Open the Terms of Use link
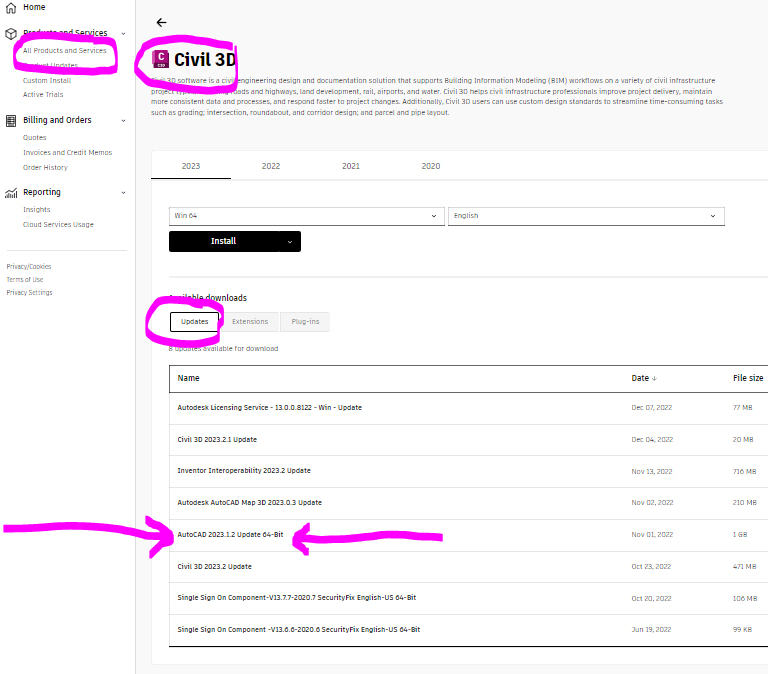Viewport: 768px width, 674px height. point(25,280)
